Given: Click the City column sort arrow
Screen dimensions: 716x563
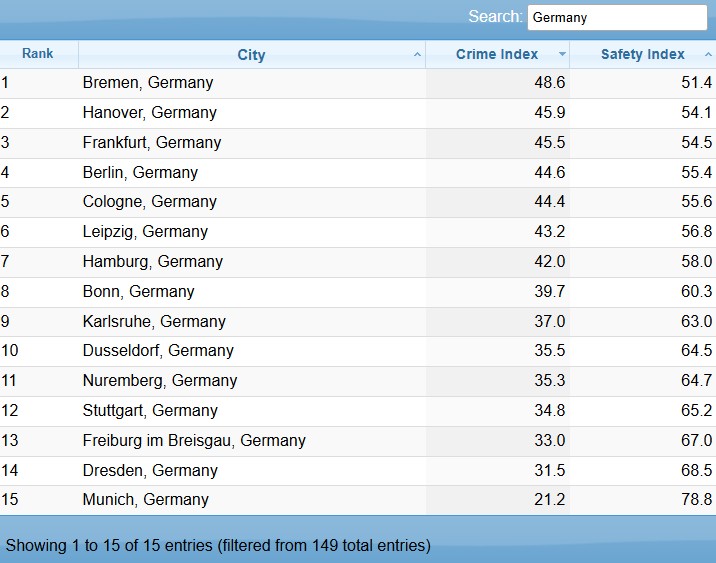Looking at the screenshot, I should point(417,55).
